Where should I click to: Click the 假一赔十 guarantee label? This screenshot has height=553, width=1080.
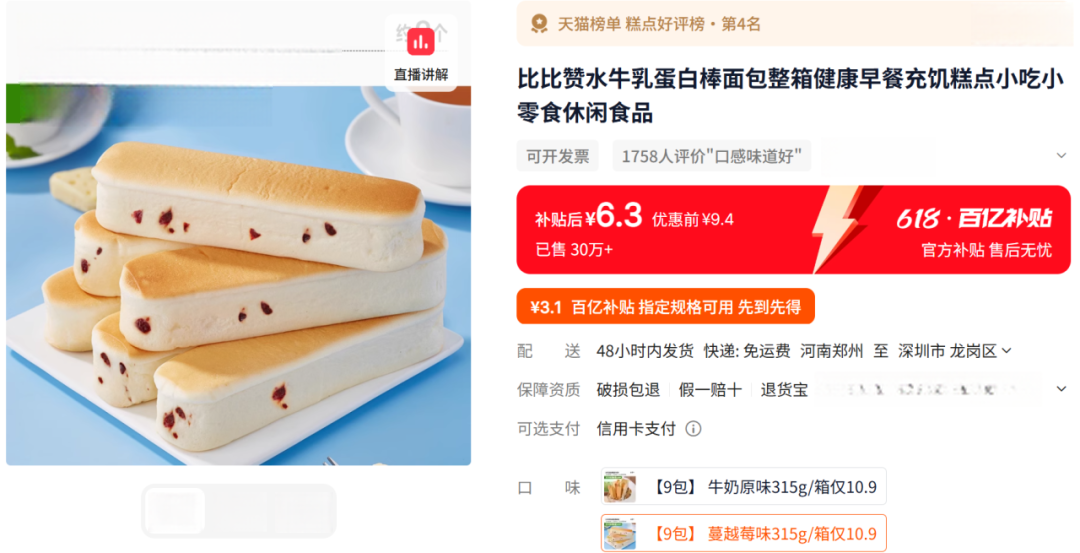click(710, 390)
